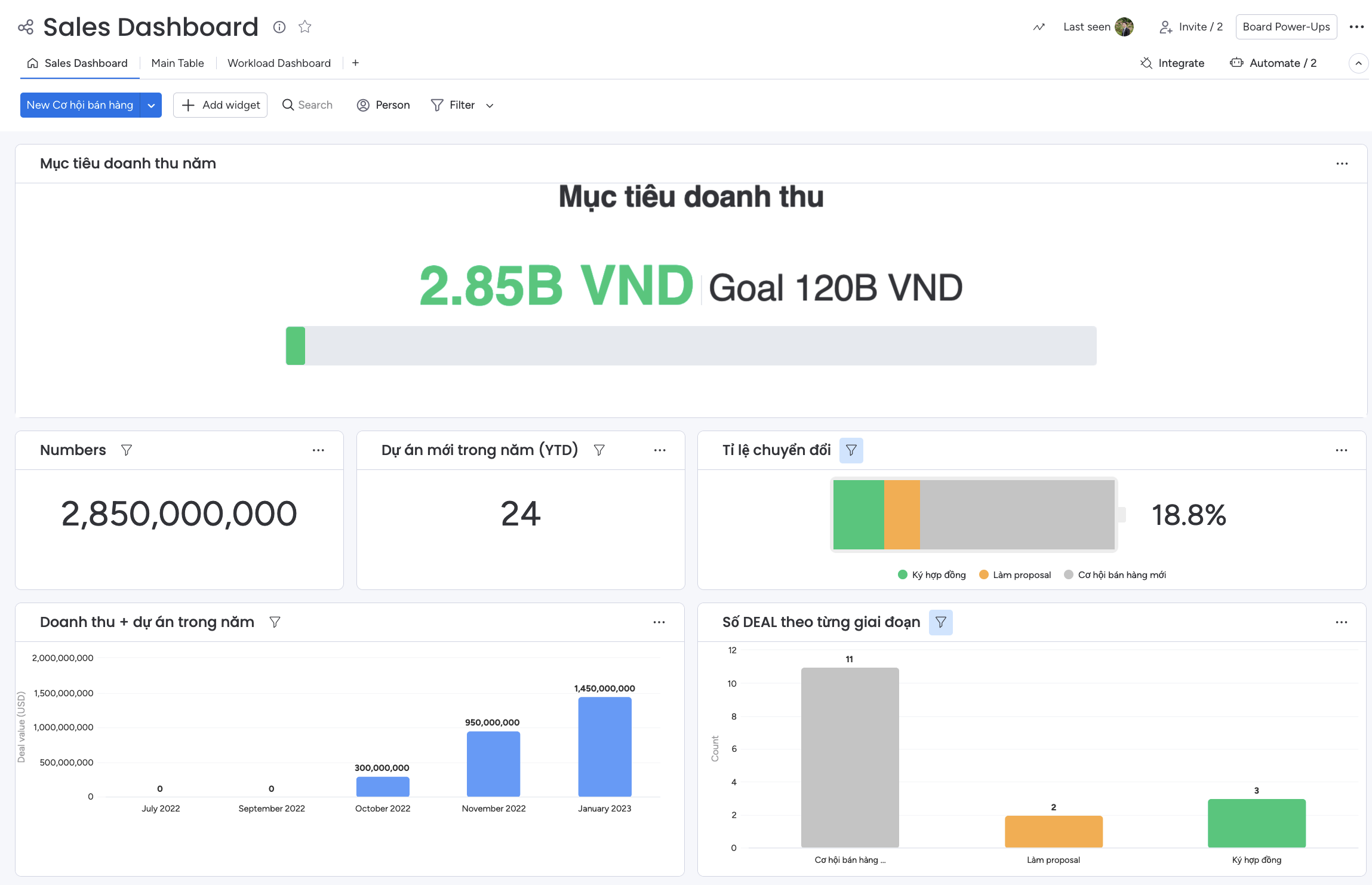Image resolution: width=1372 pixels, height=885 pixels.
Task: Open filter on Numbers widget
Action: (x=126, y=450)
